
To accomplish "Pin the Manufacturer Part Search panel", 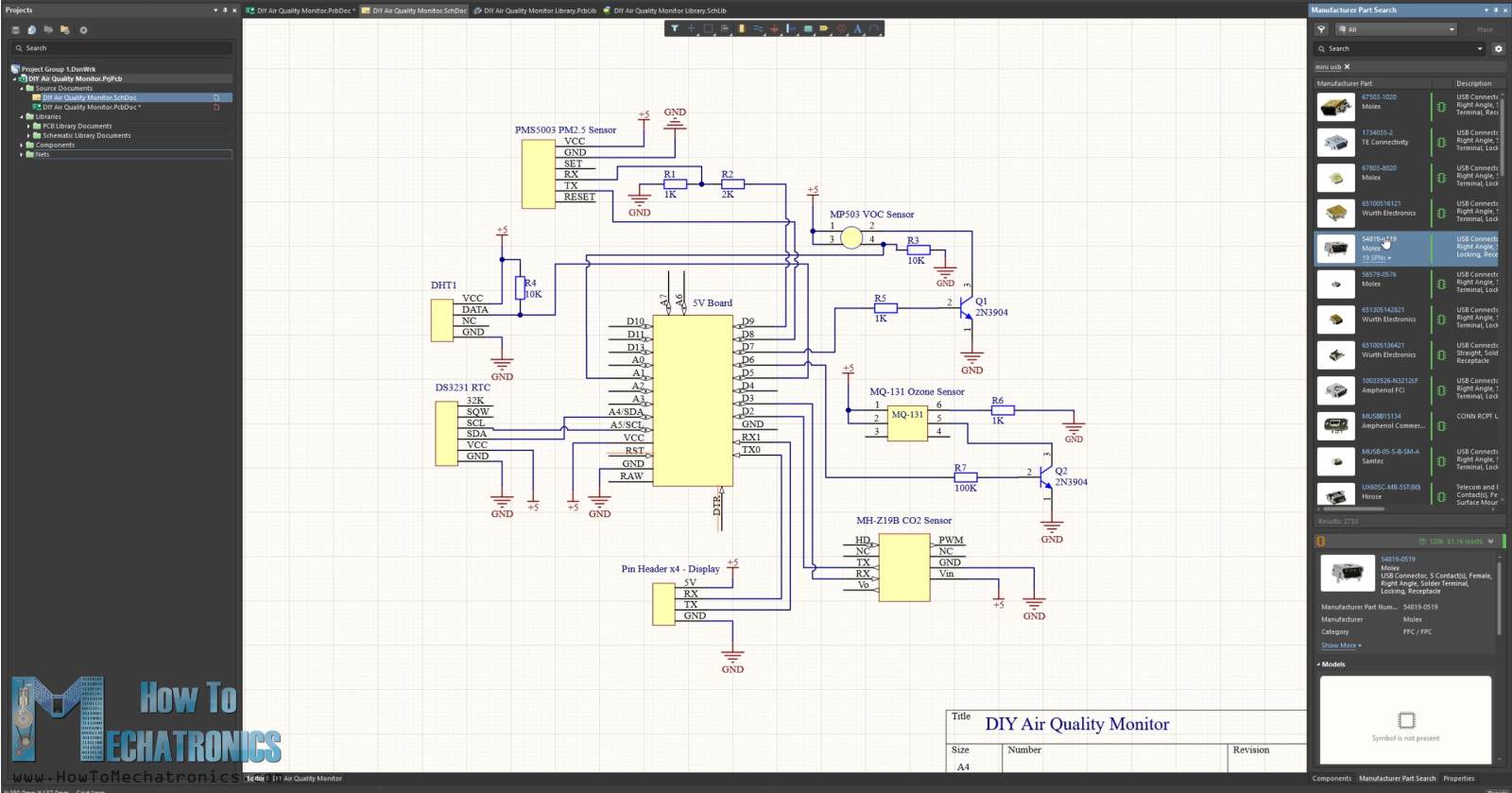I will 1495,10.
